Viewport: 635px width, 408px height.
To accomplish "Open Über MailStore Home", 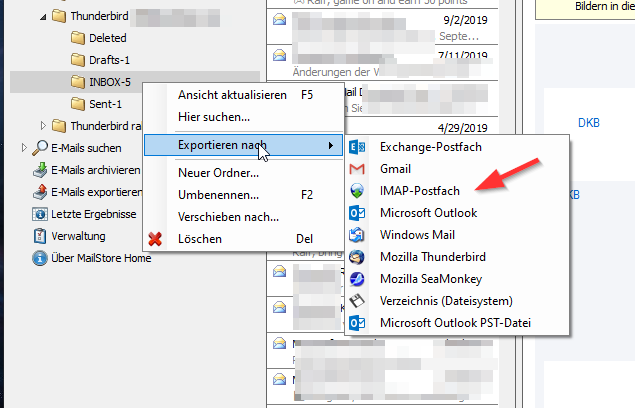I will tap(101, 258).
